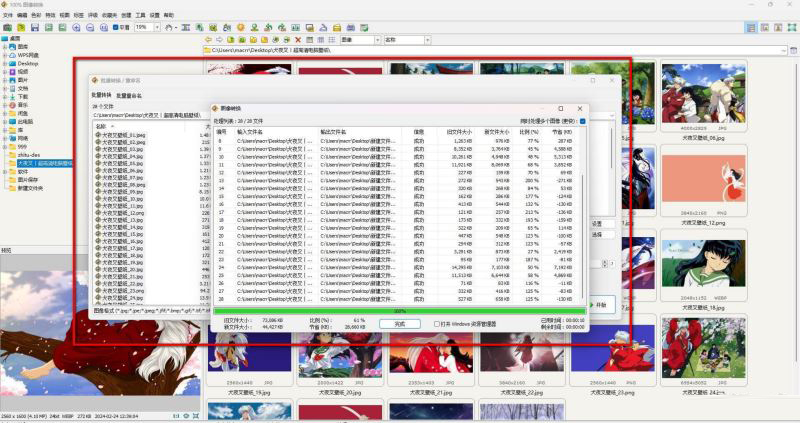Click the fit-to-width toolbar icon
The width and height of the screenshot is (800, 423).
(x=186, y=28)
